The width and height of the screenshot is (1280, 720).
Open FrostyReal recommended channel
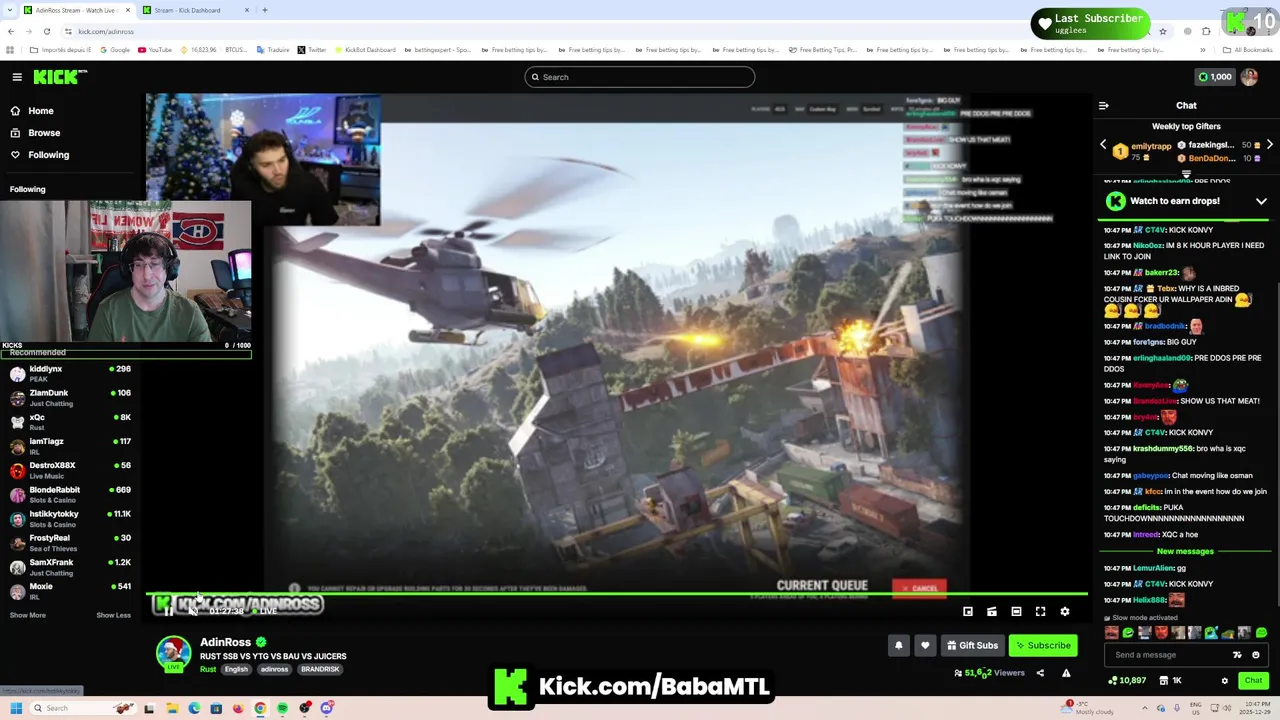(70, 543)
